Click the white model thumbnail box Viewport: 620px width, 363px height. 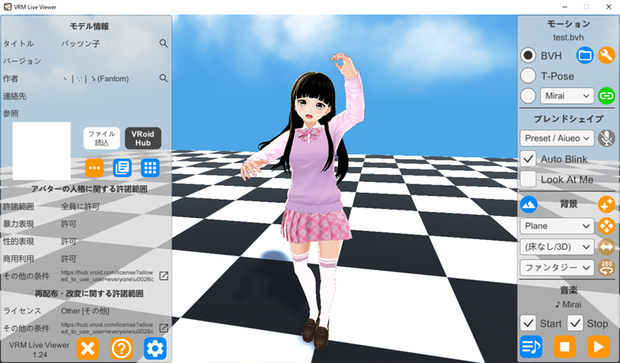click(42, 151)
